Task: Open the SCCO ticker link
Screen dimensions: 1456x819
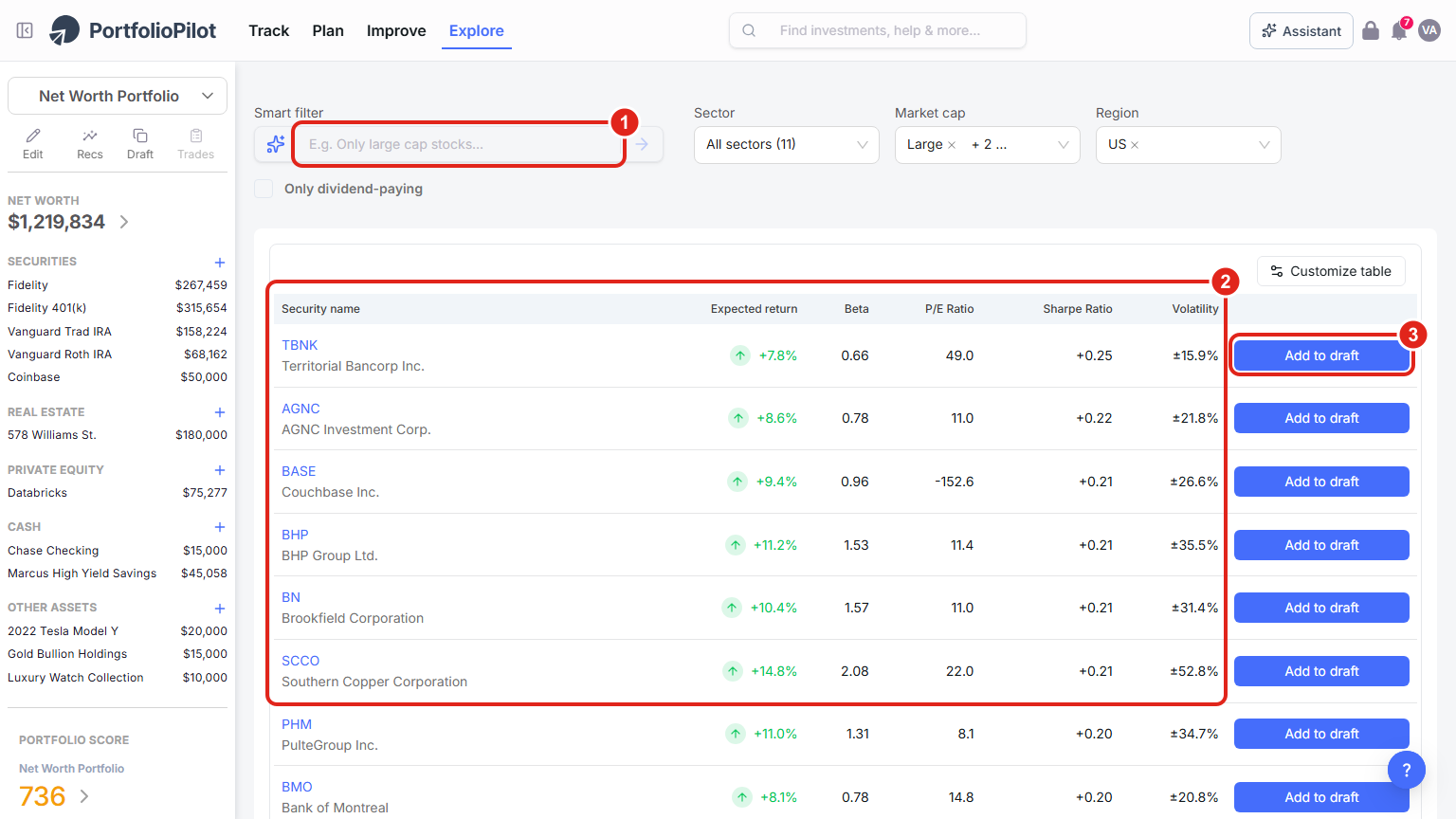Action: pos(300,661)
